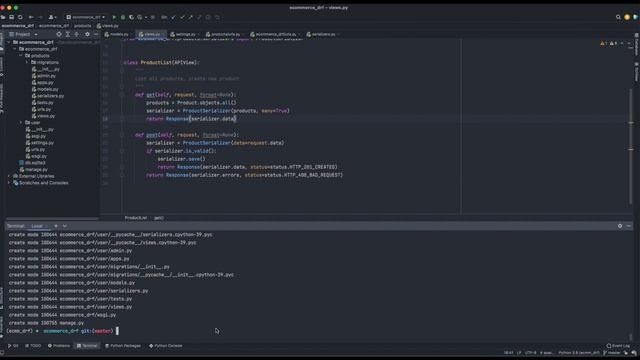
Task: Click the Git update project checkmark icon
Action: (173, 17)
